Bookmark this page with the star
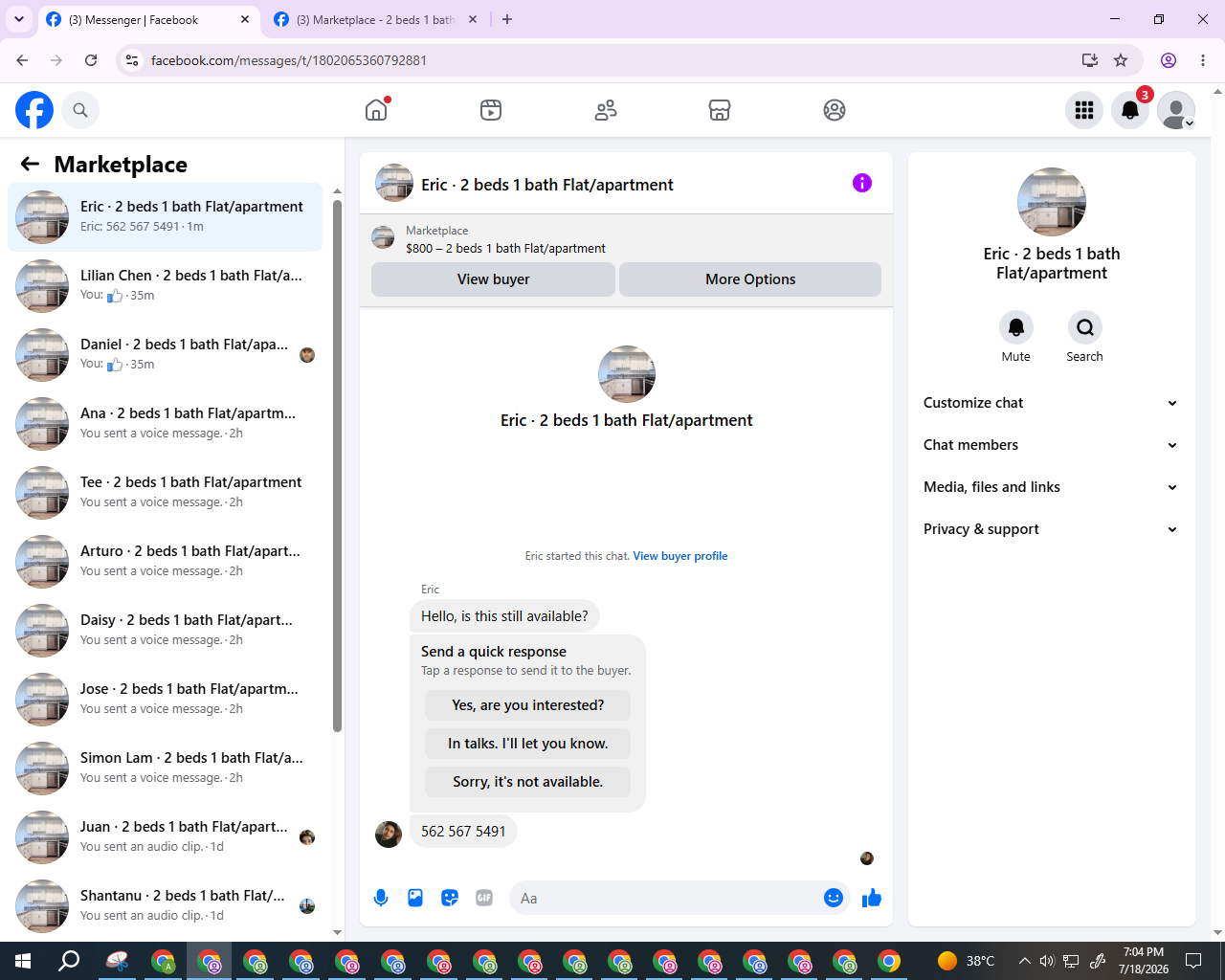The image size is (1225, 980). pos(1121,60)
